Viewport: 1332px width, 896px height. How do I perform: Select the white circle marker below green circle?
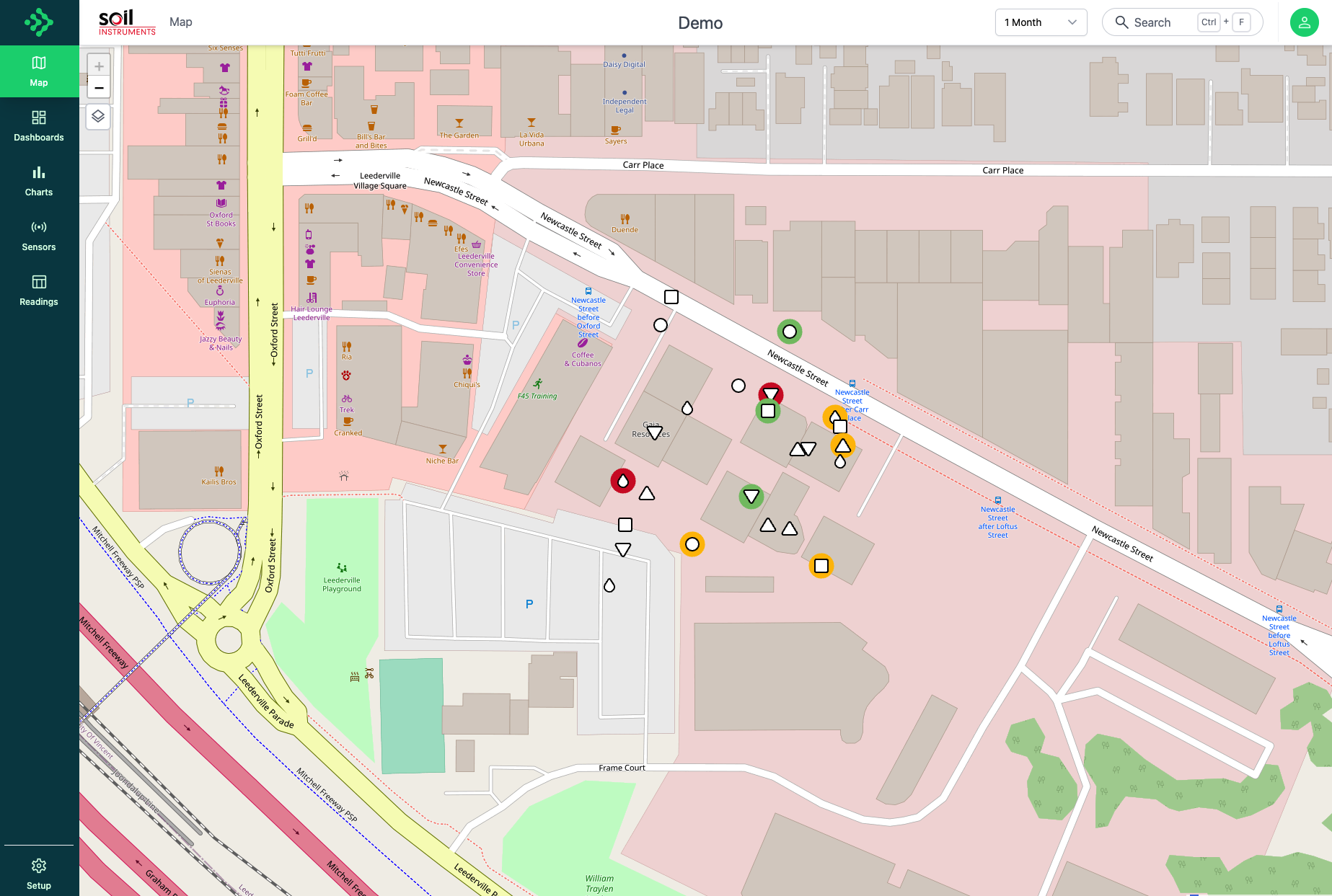pos(738,386)
